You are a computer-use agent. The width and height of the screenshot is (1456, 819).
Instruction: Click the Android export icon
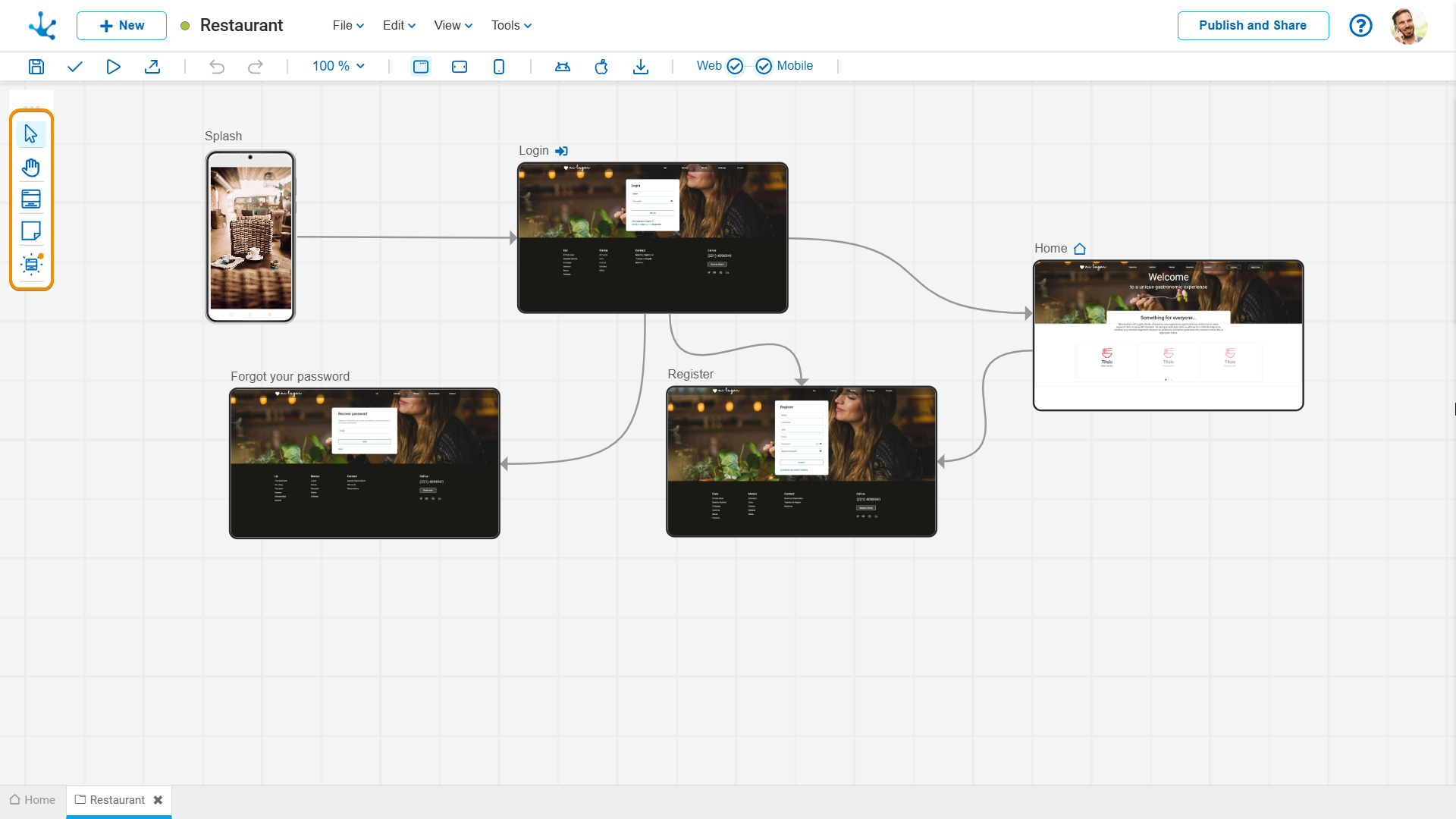(563, 67)
